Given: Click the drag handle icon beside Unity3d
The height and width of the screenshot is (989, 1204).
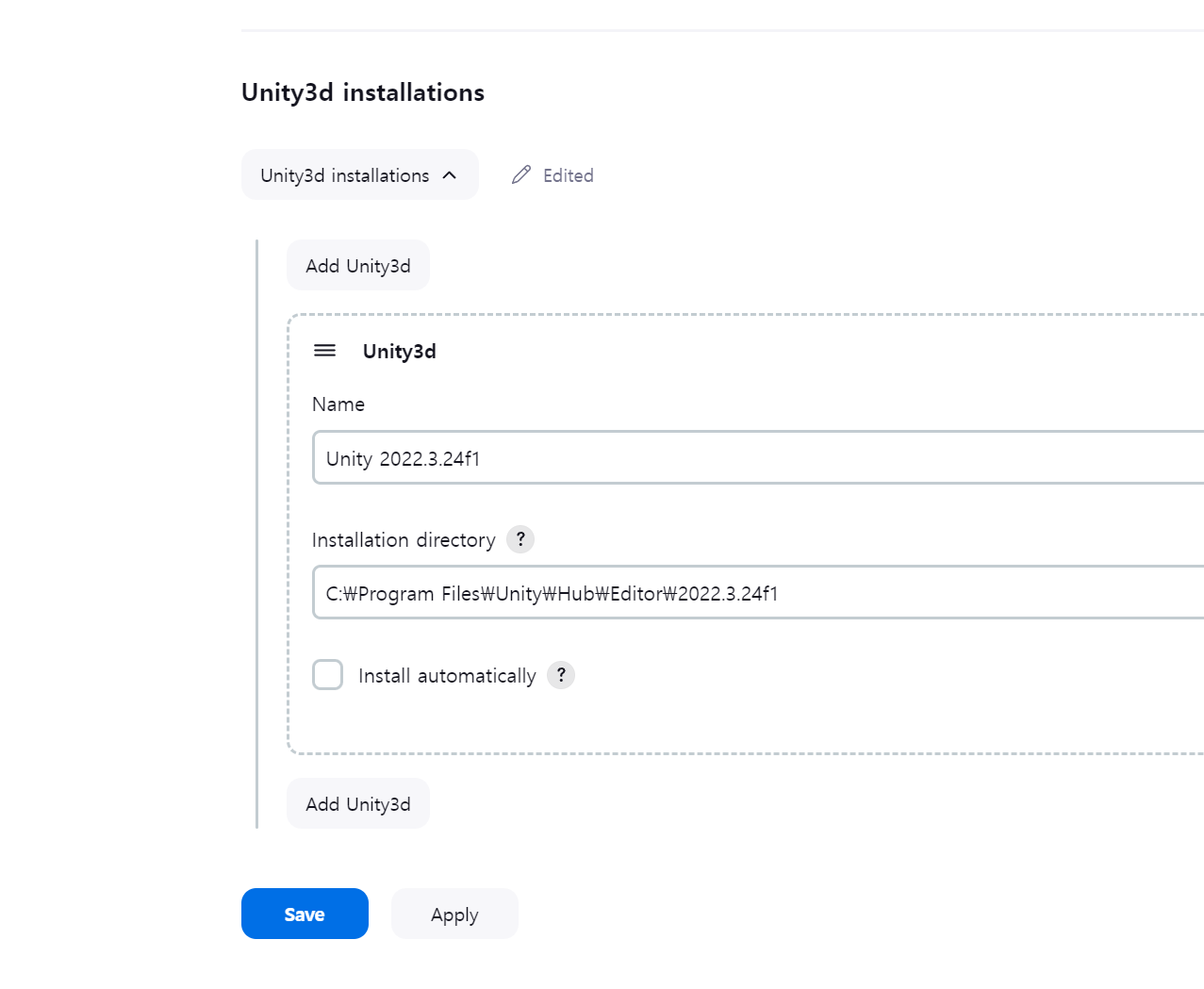Looking at the screenshot, I should (x=324, y=351).
